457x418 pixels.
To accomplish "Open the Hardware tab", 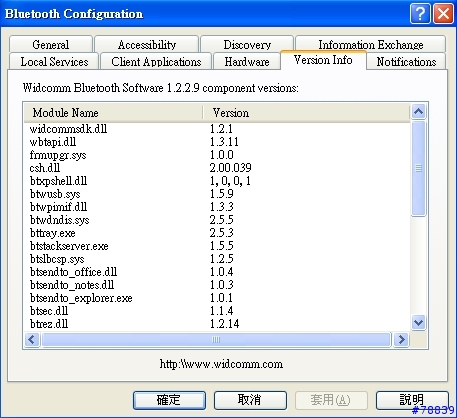I will point(247,61).
